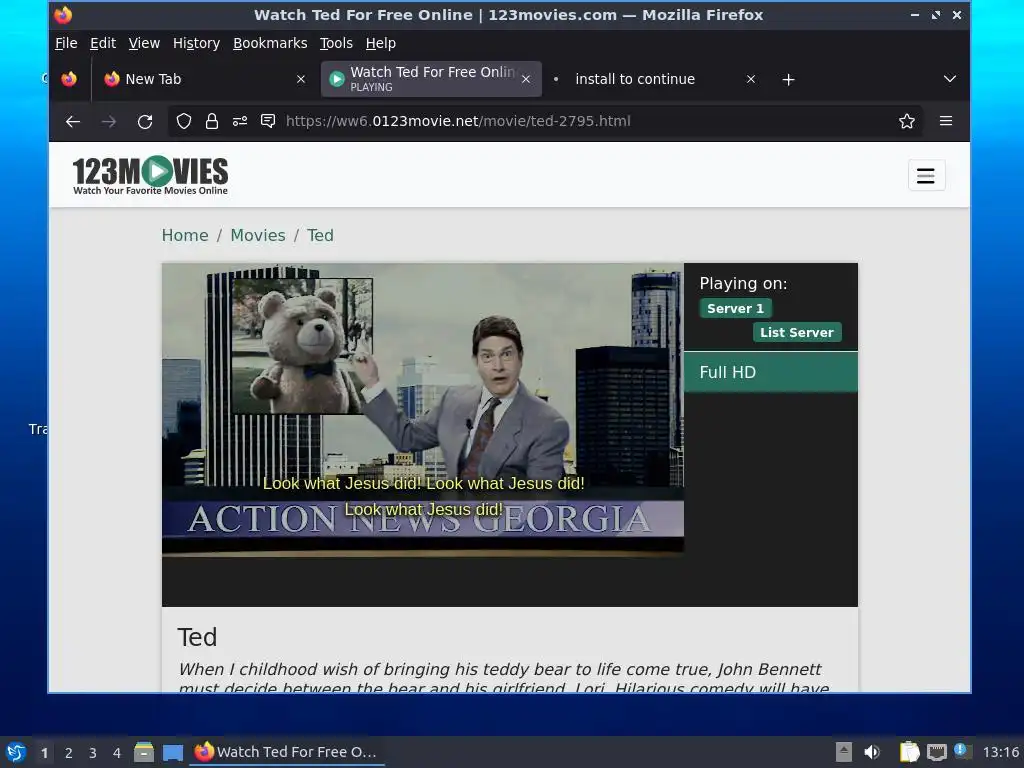1024x768 pixels.
Task: Maximize the Firefox window
Action: point(936,15)
